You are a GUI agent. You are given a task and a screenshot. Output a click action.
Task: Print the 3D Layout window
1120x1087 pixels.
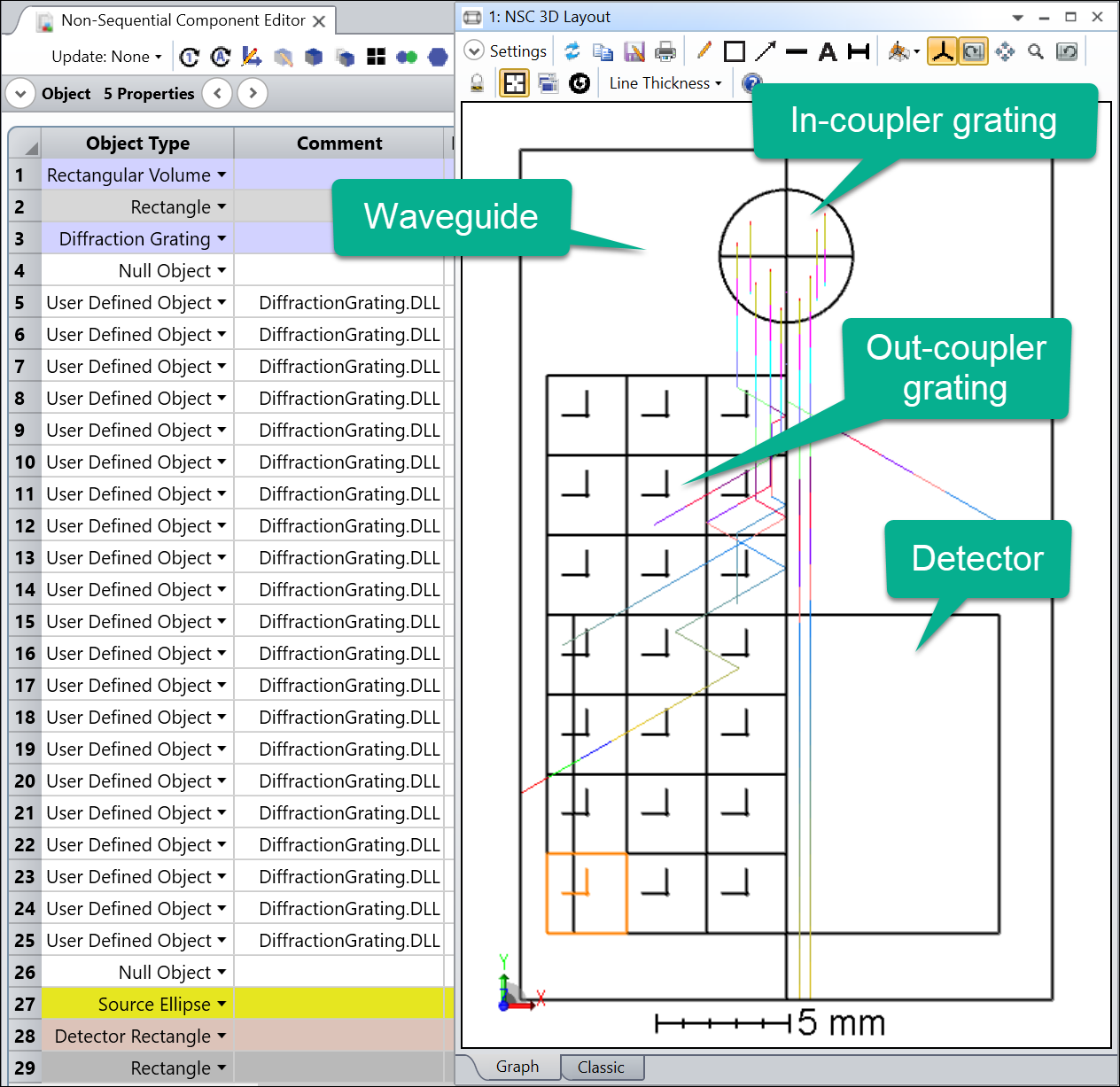pyautogui.click(x=665, y=51)
